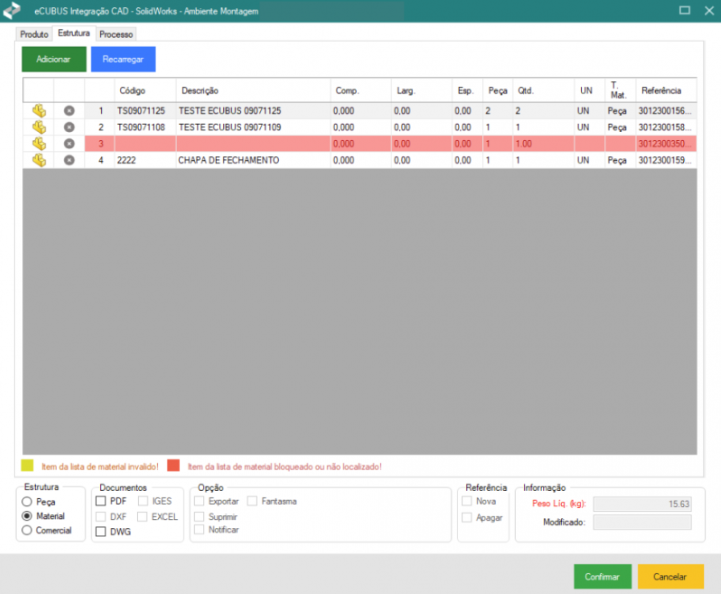Click the remove X icon in row 3

pos(69,144)
